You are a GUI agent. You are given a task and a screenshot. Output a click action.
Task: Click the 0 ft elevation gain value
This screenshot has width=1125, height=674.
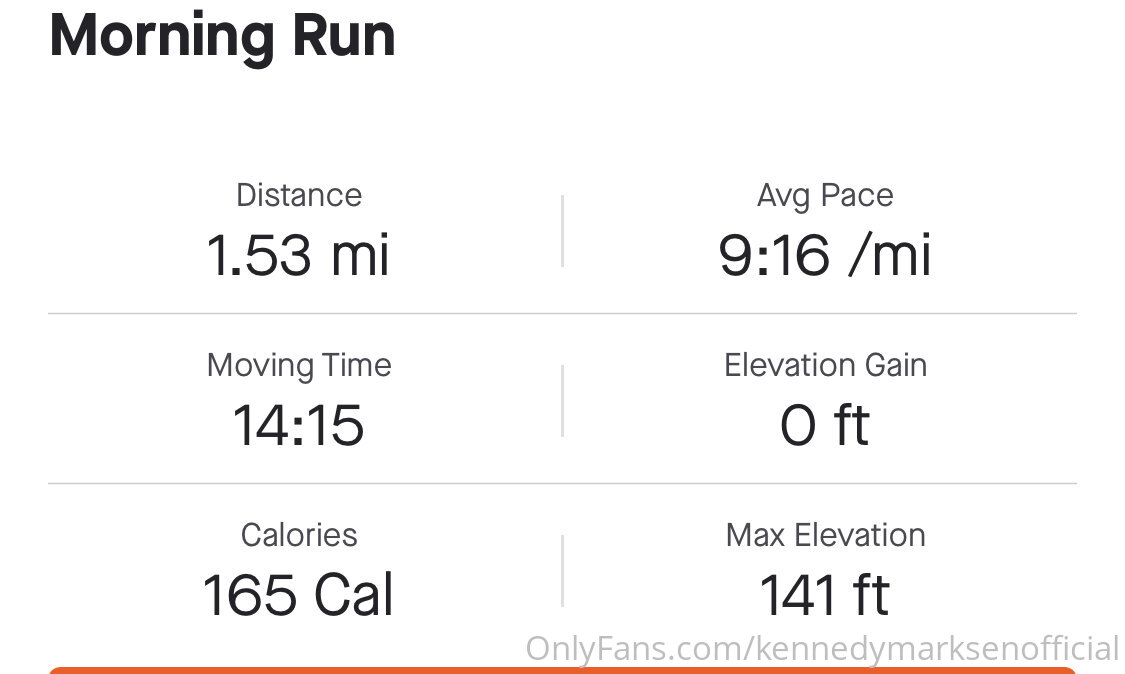[825, 425]
